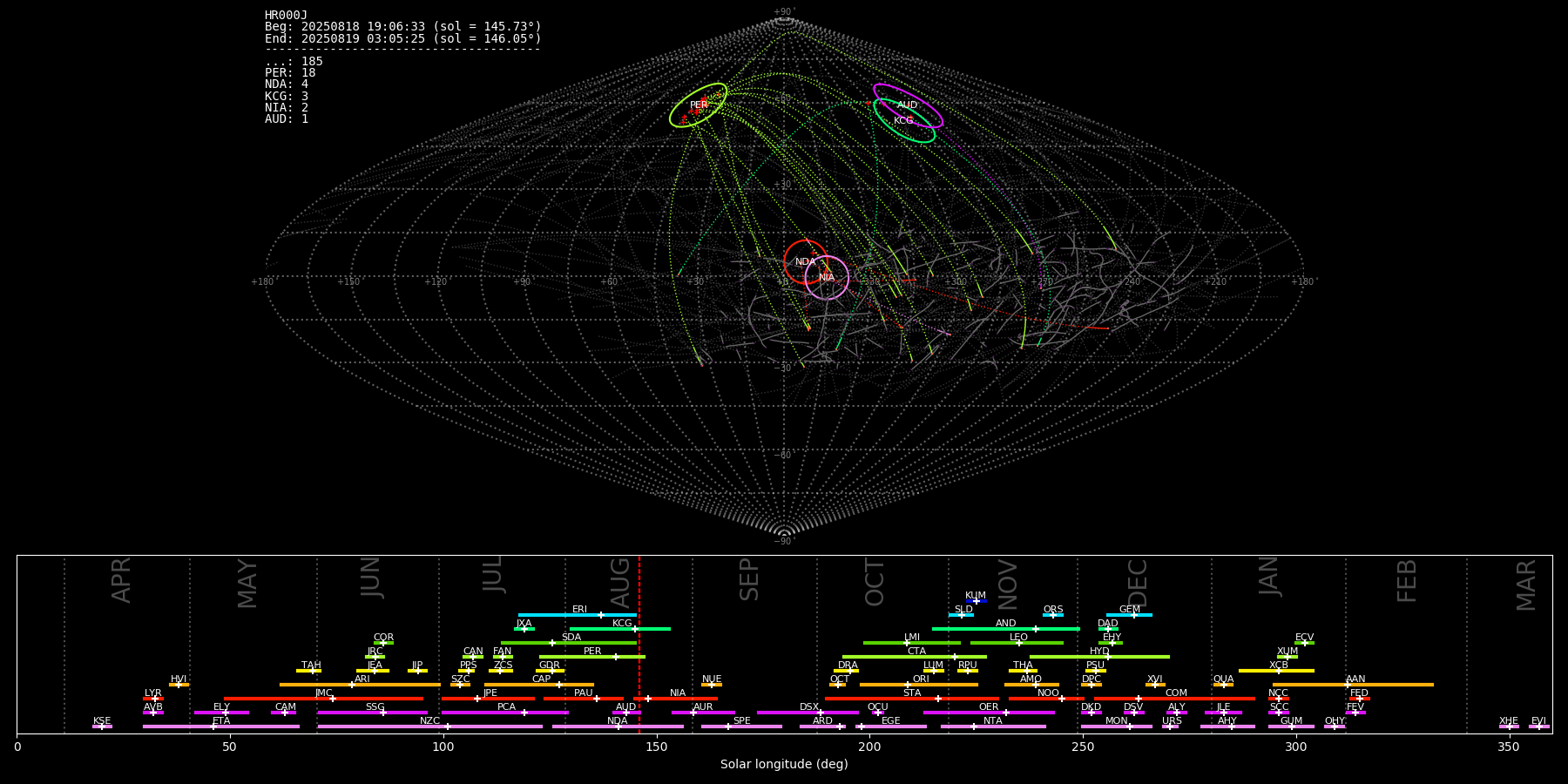This screenshot has width=1568, height=784.
Task: Click the 'Solar longitude (deg)' axis label
Action: [x=784, y=765]
